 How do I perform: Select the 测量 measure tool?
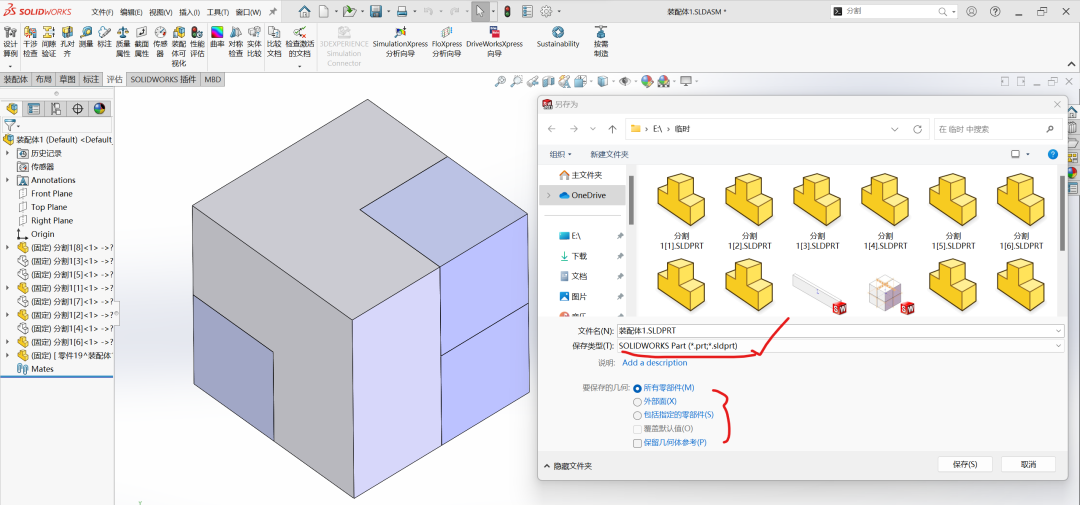pyautogui.click(x=86, y=43)
